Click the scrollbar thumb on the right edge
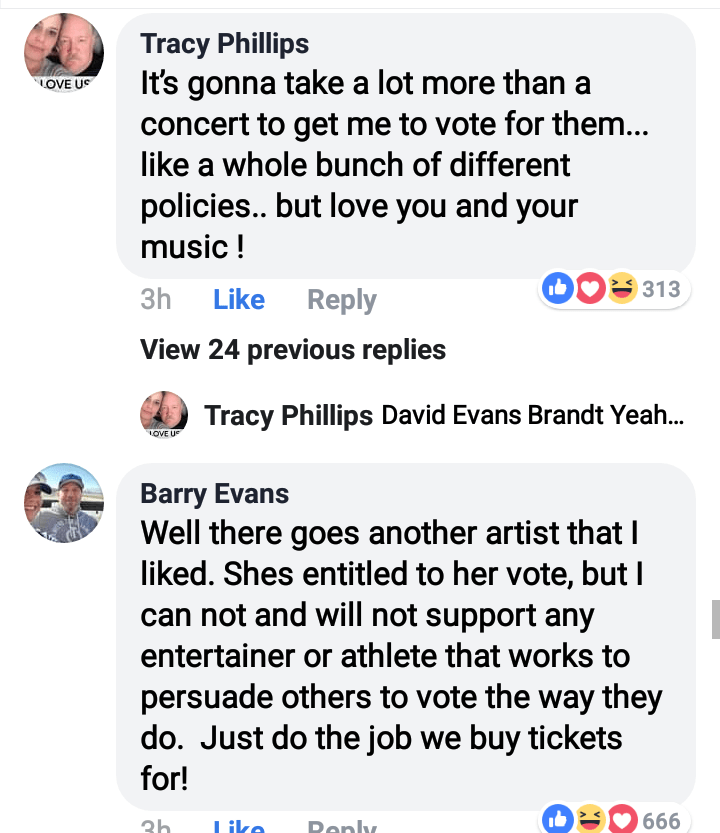The image size is (720, 833). 715,619
